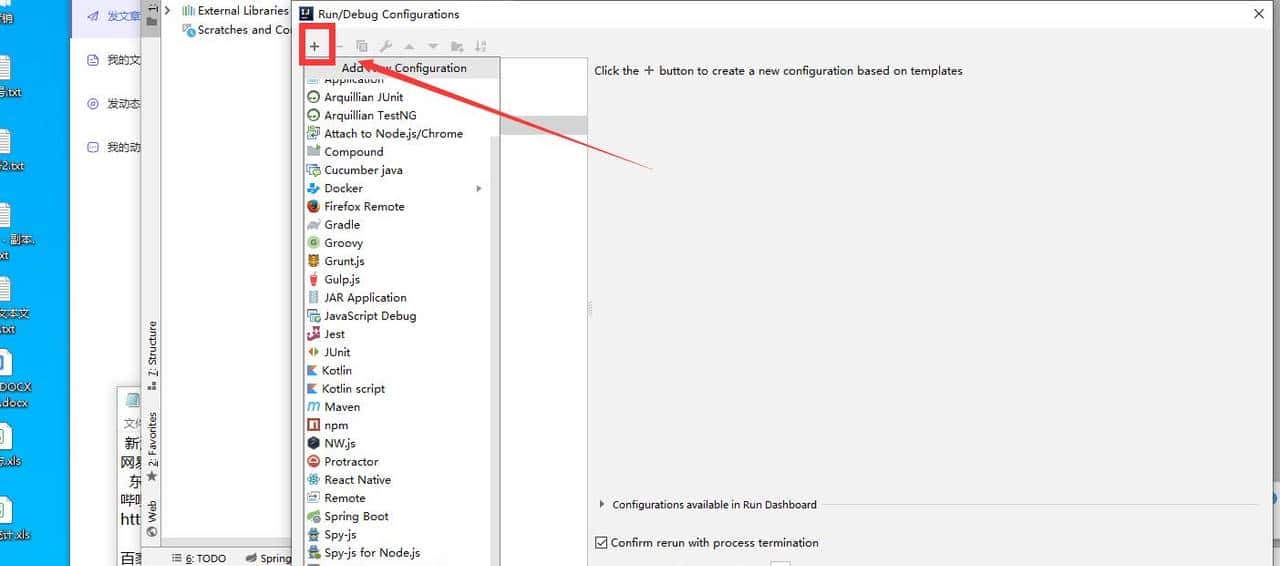Screen dimensions: 1280x566
Task: Expand the External Libraries tree node
Action: coord(168,10)
